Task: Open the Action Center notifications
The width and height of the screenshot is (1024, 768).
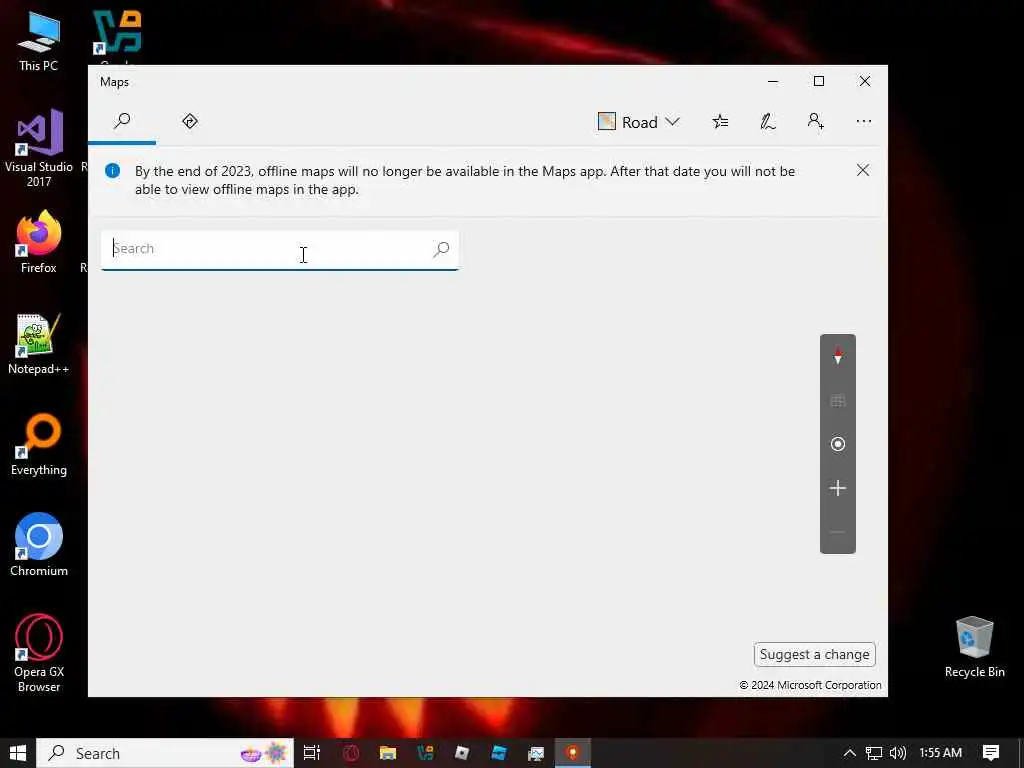Action: 991,753
